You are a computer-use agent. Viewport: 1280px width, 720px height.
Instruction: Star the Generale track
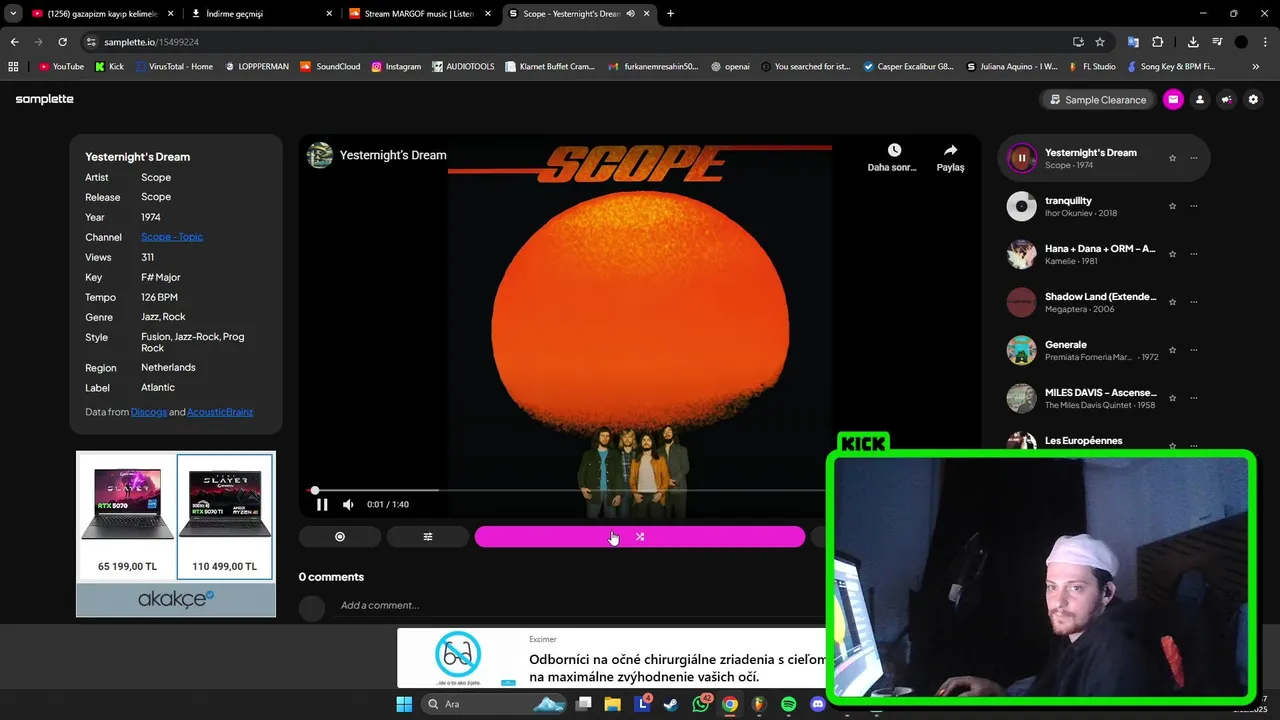[1173, 350]
